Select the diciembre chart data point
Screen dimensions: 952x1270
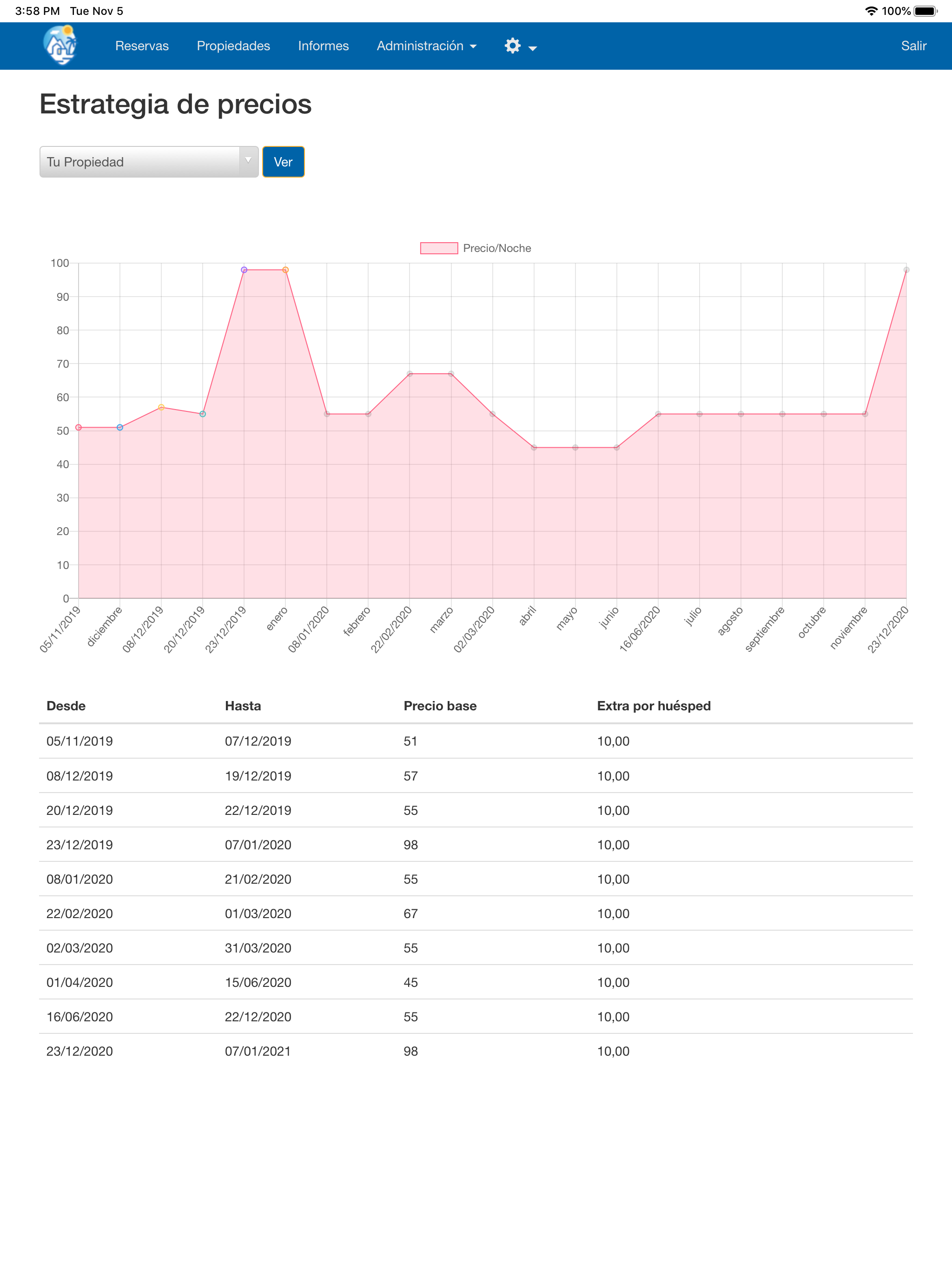[120, 427]
